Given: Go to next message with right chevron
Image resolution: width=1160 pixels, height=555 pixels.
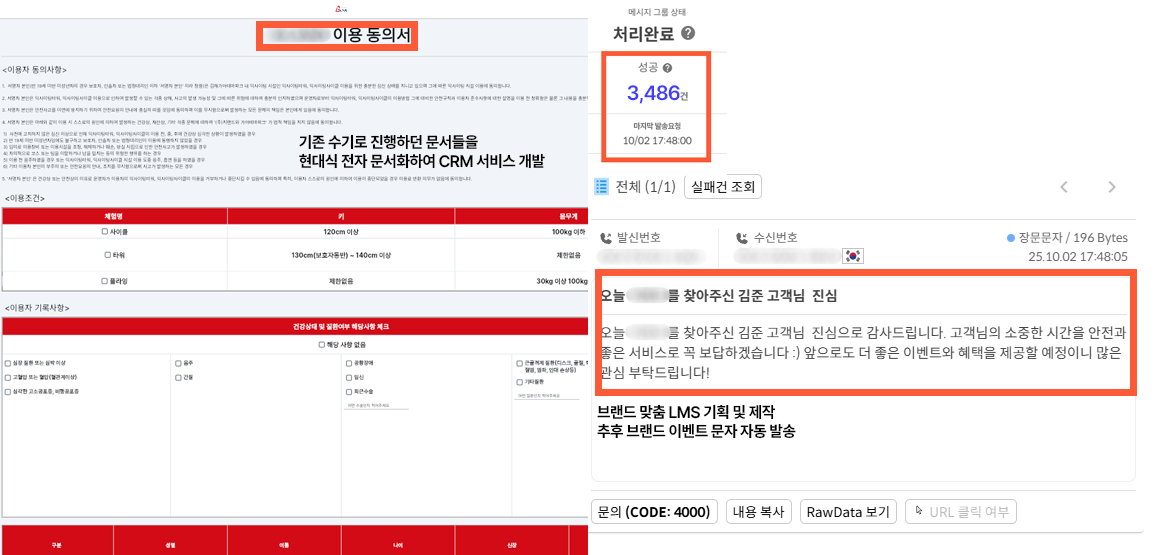Looking at the screenshot, I should click(1112, 187).
